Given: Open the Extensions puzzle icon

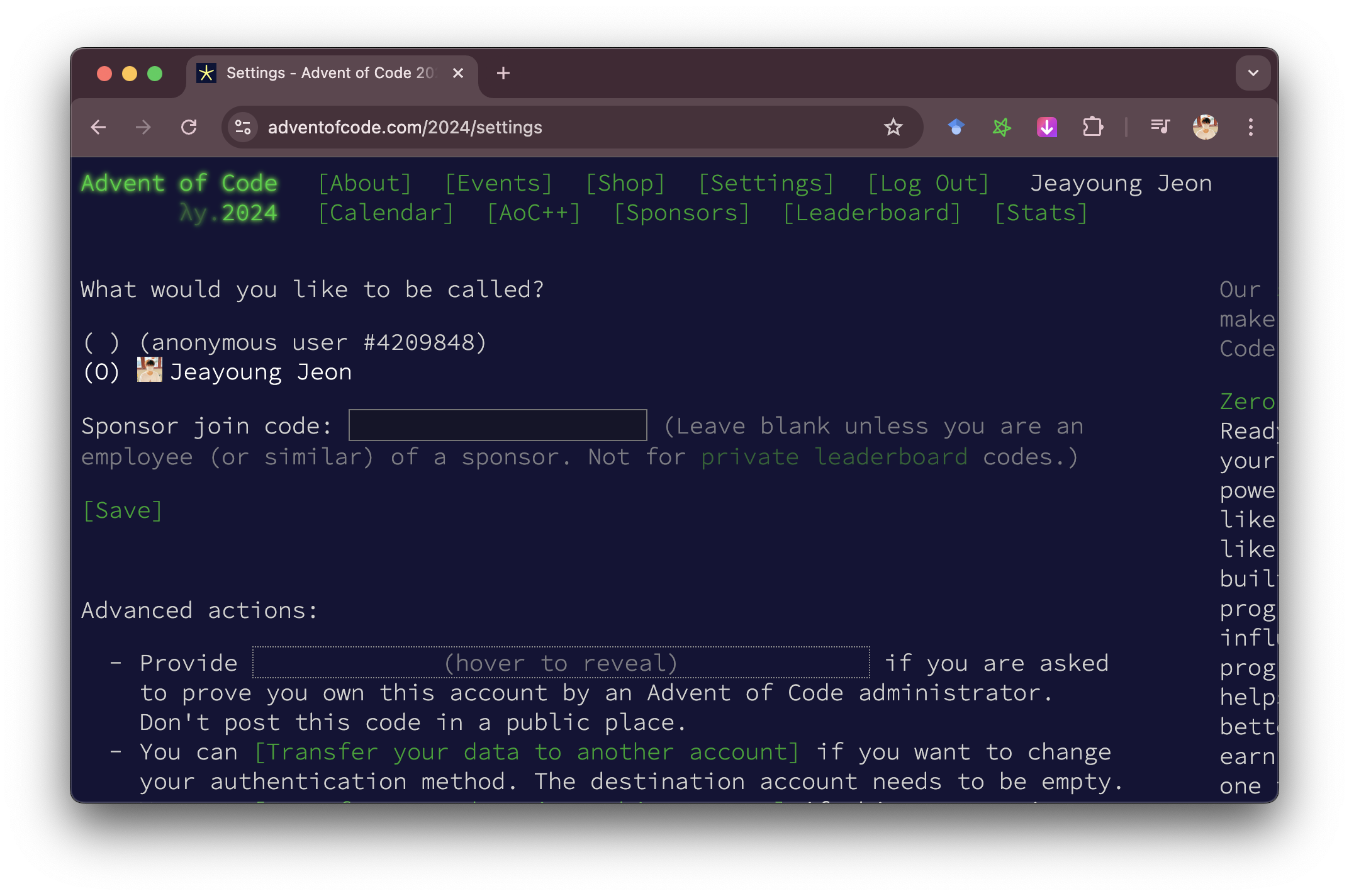Looking at the screenshot, I should click(x=1092, y=128).
